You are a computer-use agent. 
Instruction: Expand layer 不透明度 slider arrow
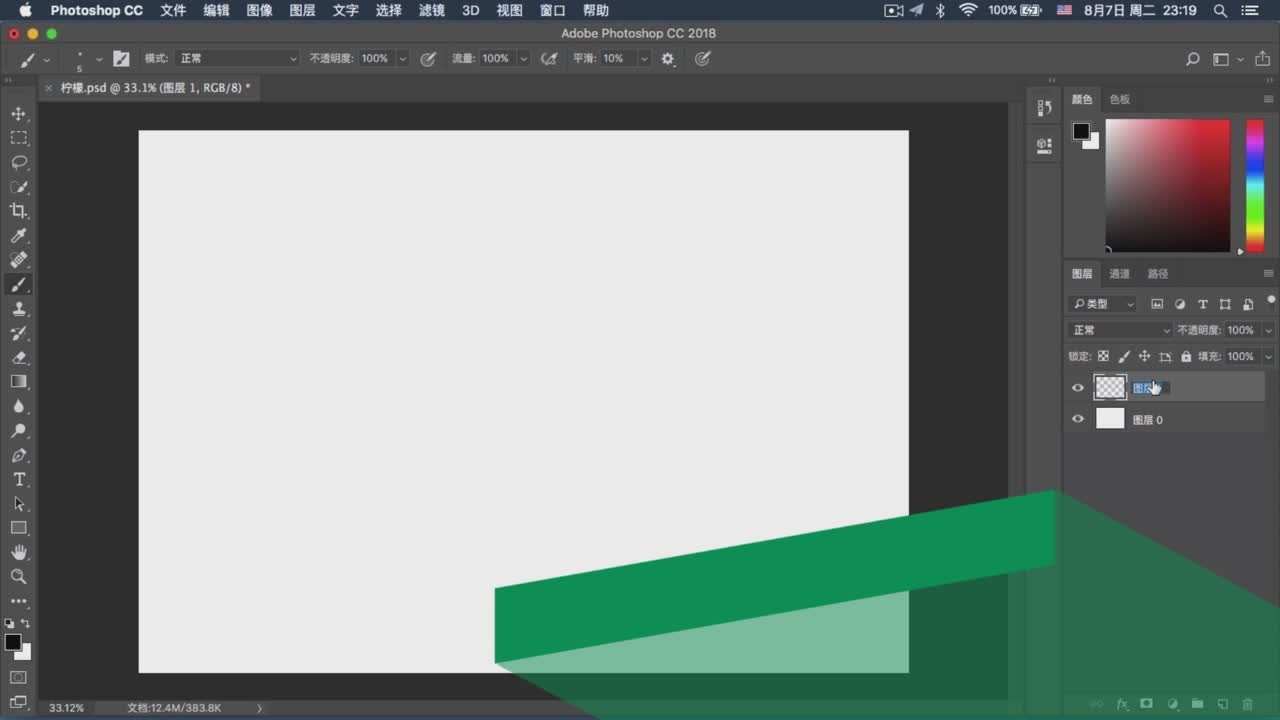(x=1268, y=330)
